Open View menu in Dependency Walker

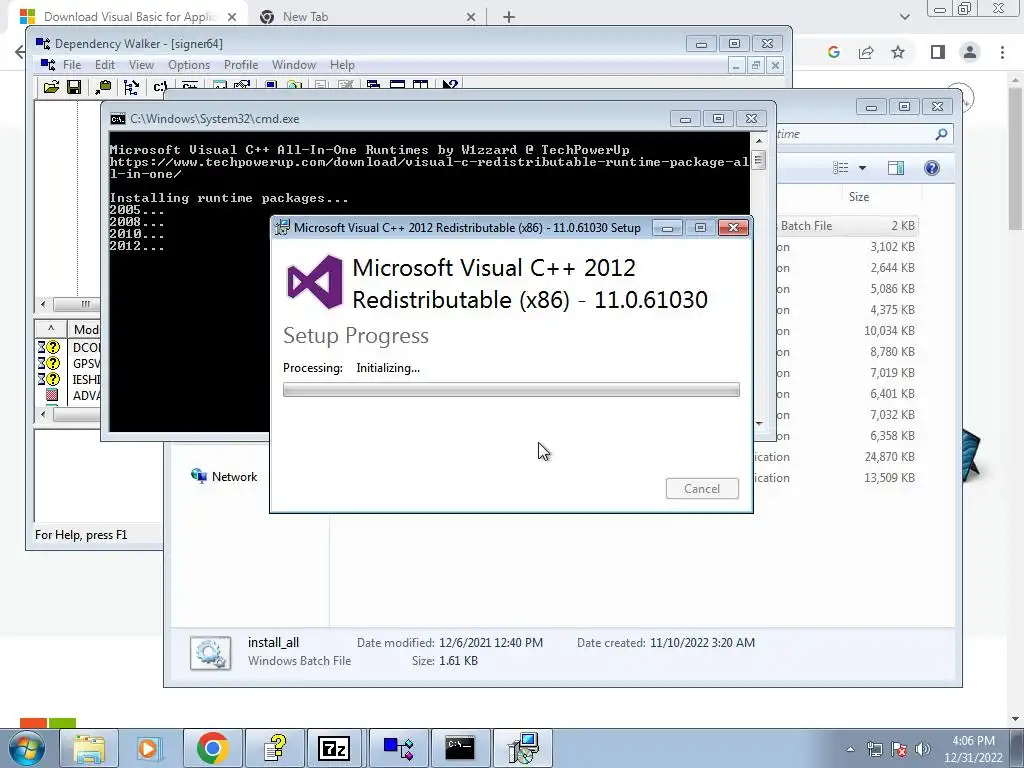141,65
